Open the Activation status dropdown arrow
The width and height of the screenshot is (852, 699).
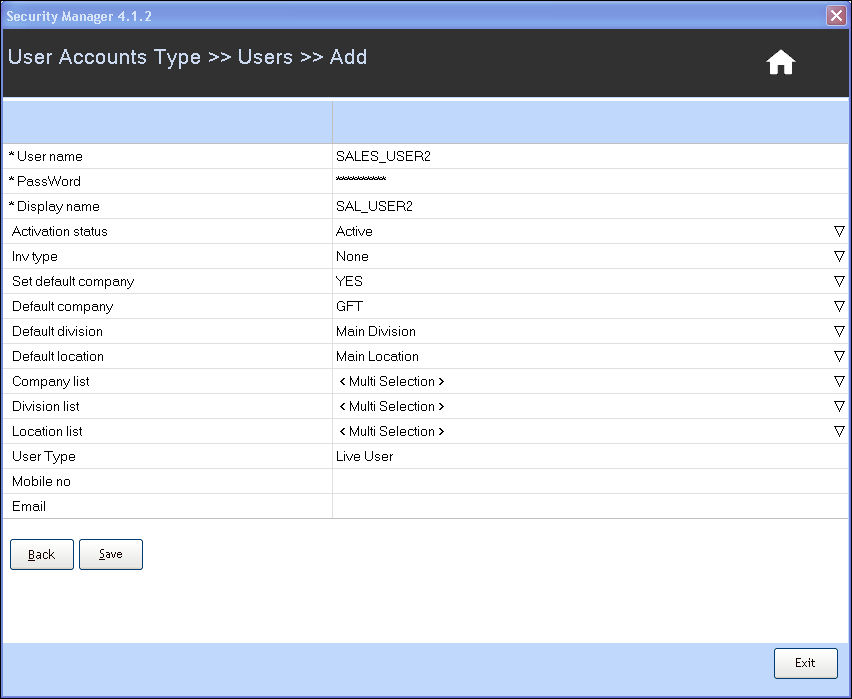tap(839, 232)
